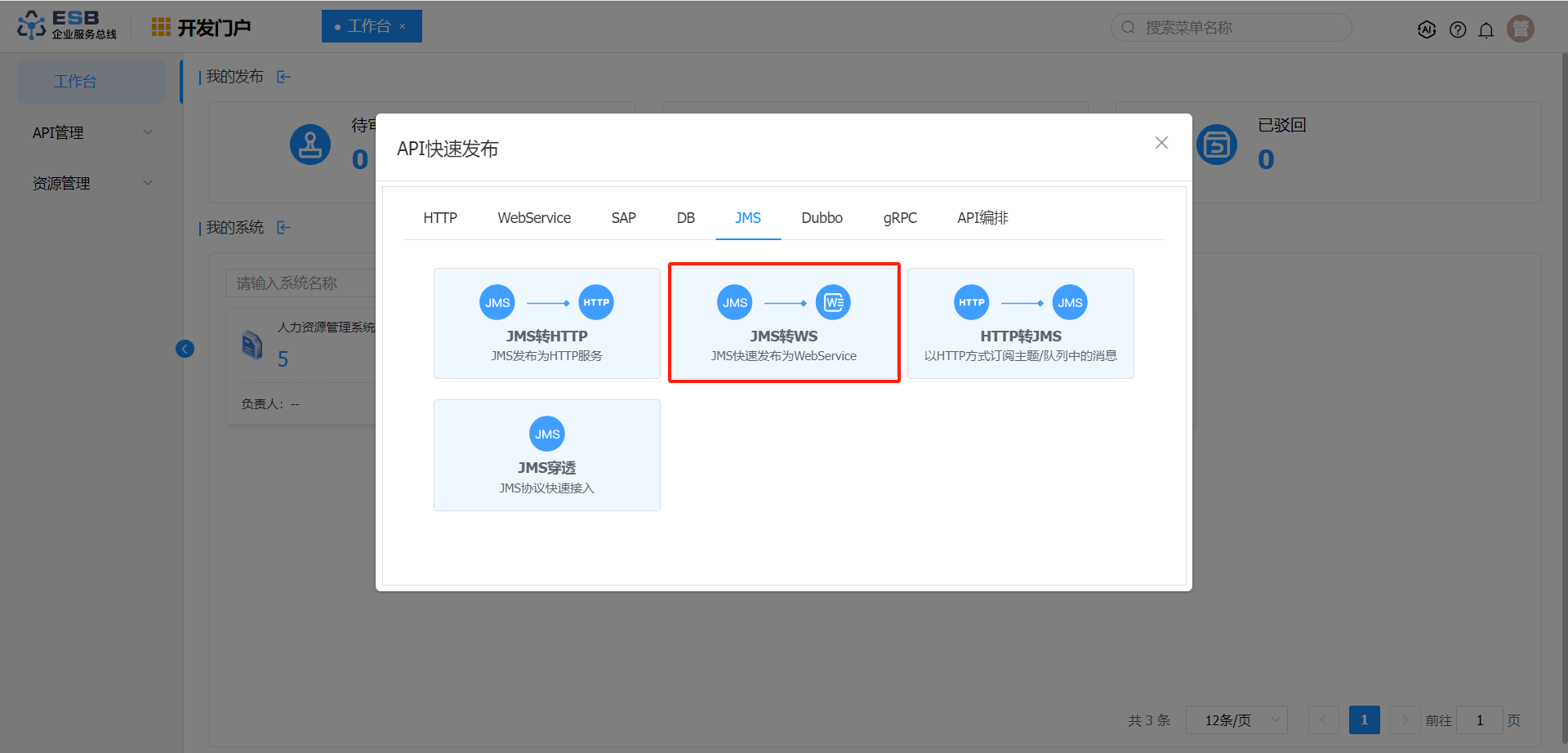This screenshot has width=1568, height=753.
Task: Expand the 资源管理 menu
Action: [x=90, y=183]
